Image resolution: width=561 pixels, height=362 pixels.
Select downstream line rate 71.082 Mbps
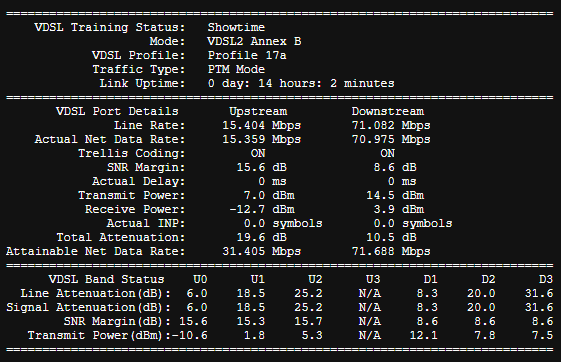point(391,126)
